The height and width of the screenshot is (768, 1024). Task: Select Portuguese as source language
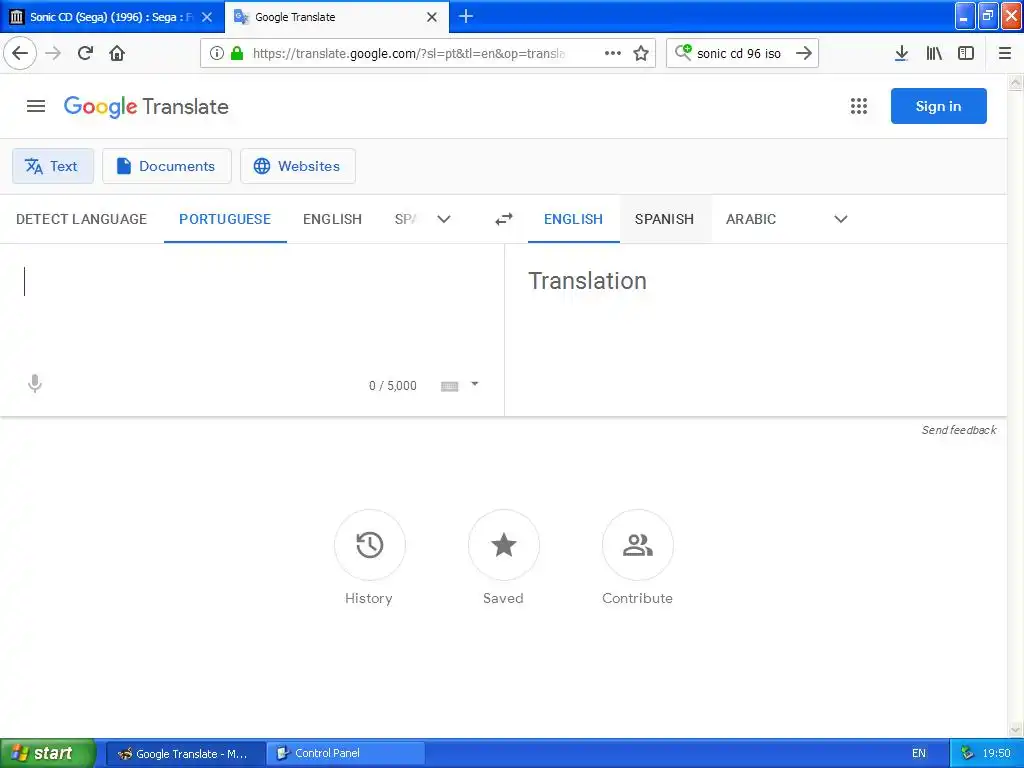pos(225,219)
